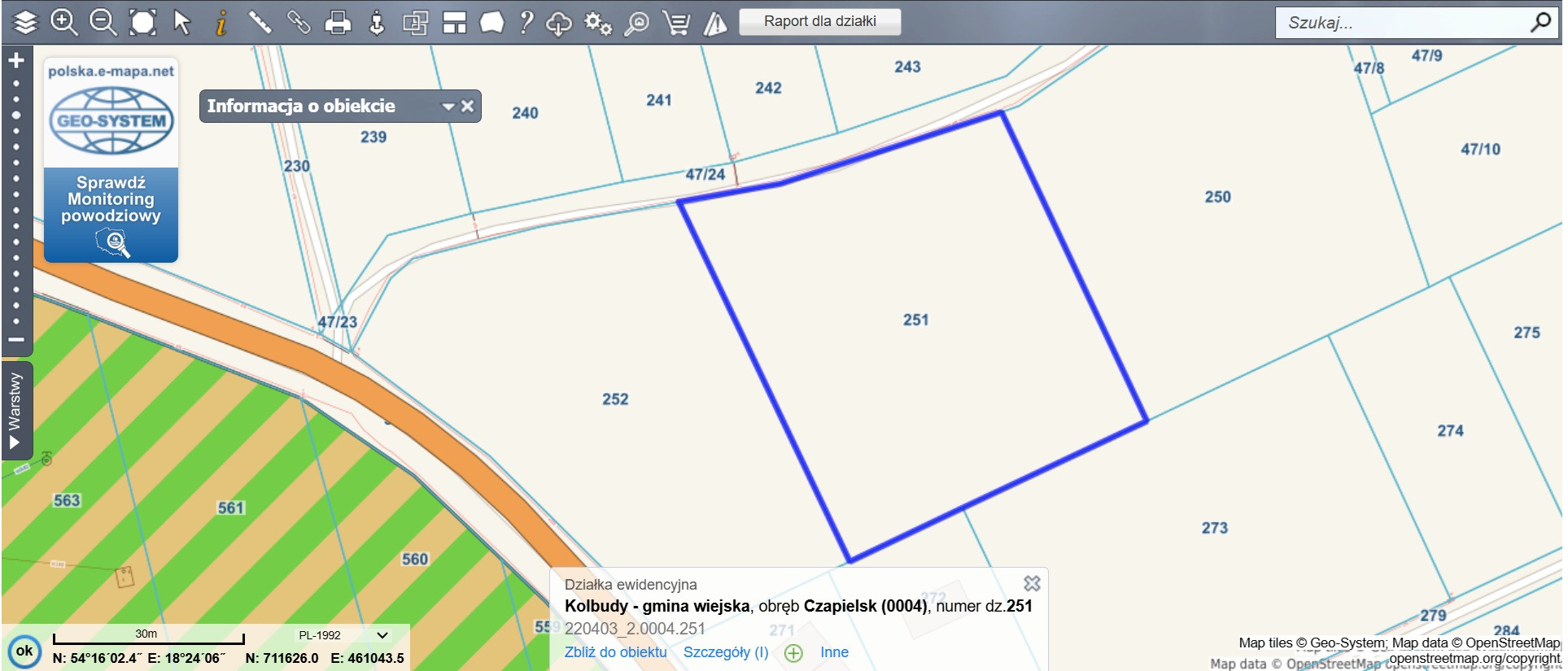Click the question mark help icon
Image resolution: width=1568 pixels, height=671 pixels.
526,22
